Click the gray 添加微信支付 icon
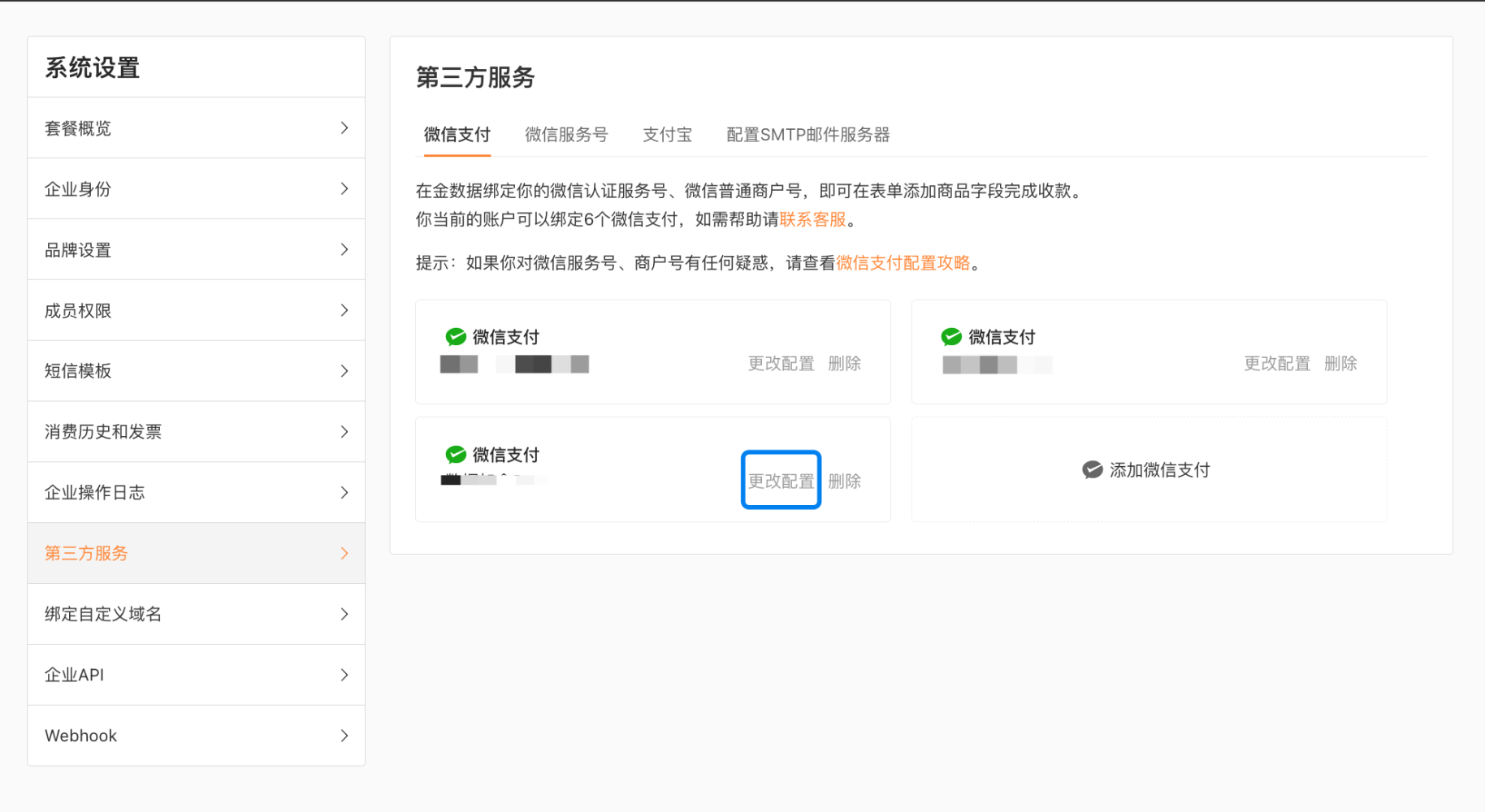Screen dimensions: 1485x812 [x=1093, y=470]
